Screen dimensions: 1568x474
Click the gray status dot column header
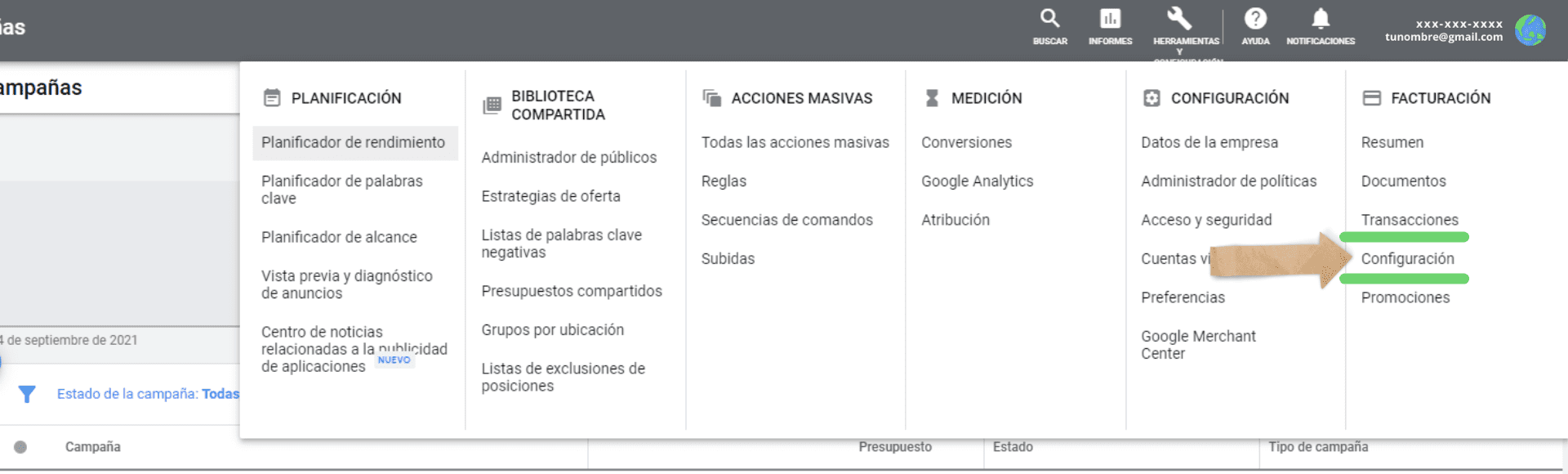[x=20, y=447]
